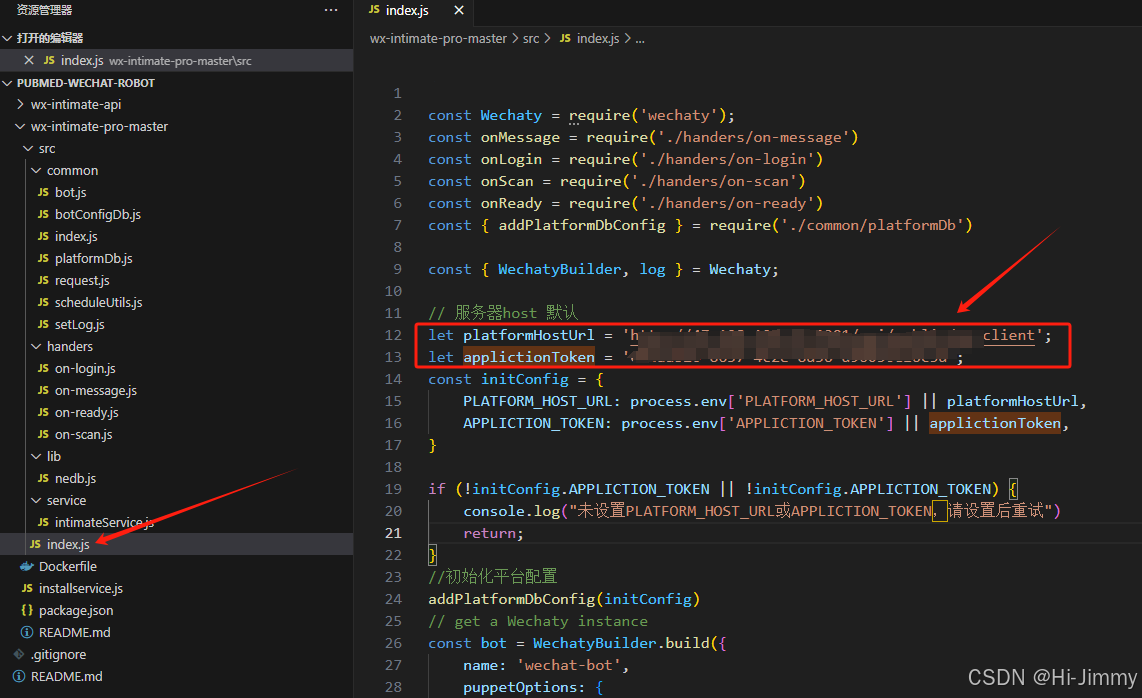The image size is (1142, 698).
Task: Click src segment in breadcrumb
Action: pyautogui.click(x=531, y=39)
